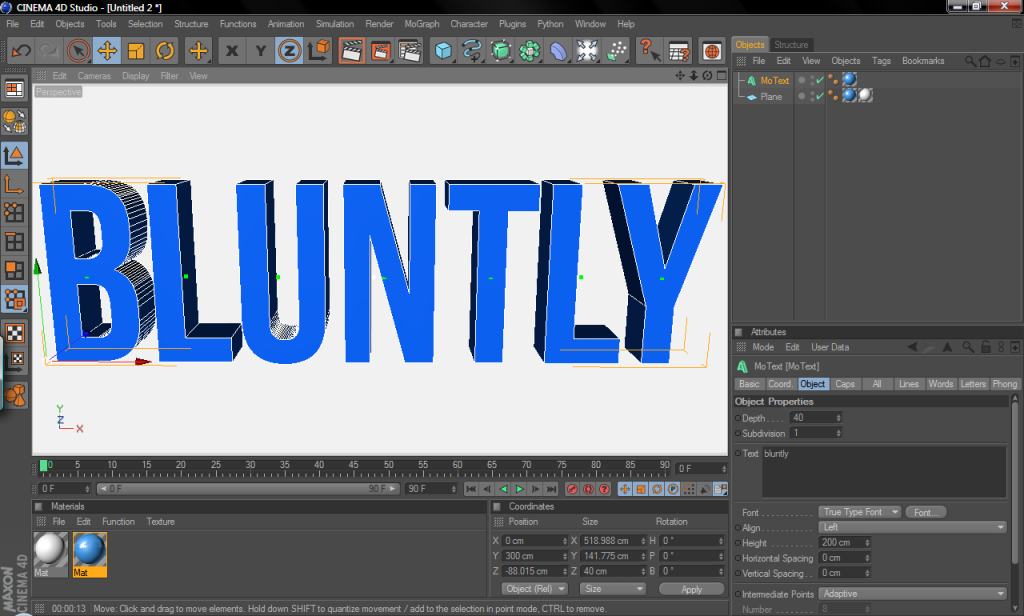Viewport: 1024px width, 616px height.
Task: Toggle the X-axis lock button
Action: pyautogui.click(x=232, y=50)
